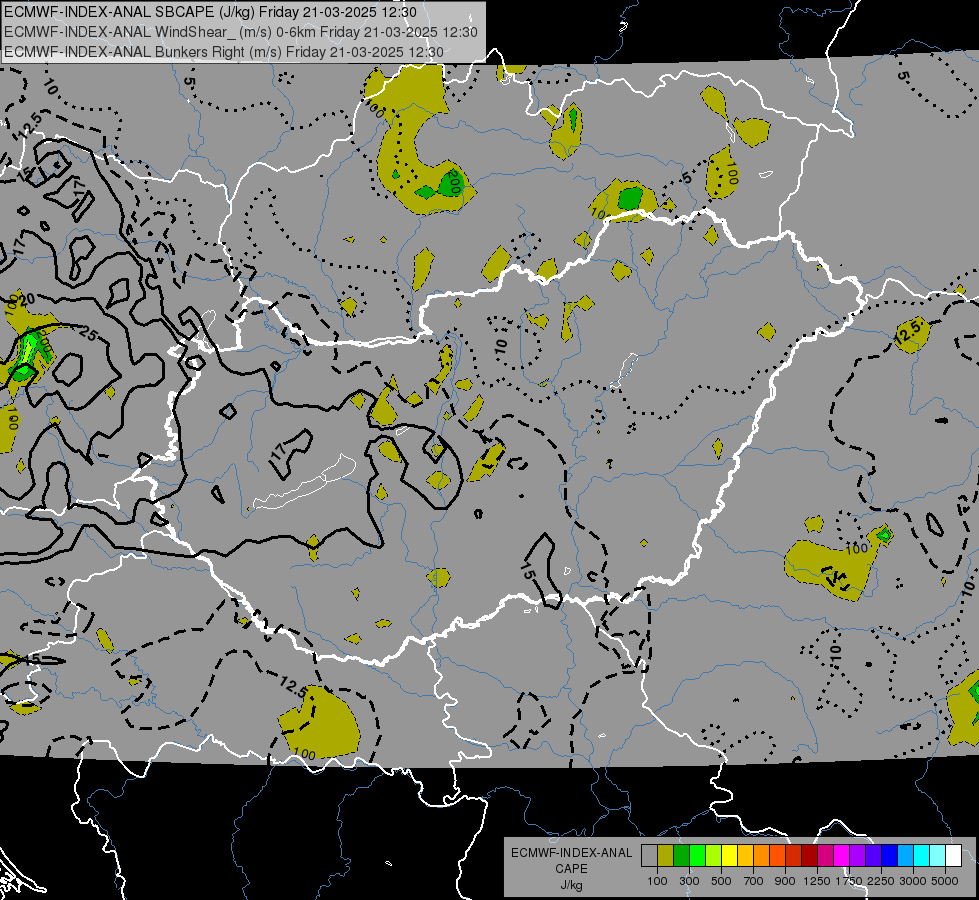Click the amber legend swatch
Screen dimensions: 979x900
click(x=745, y=856)
